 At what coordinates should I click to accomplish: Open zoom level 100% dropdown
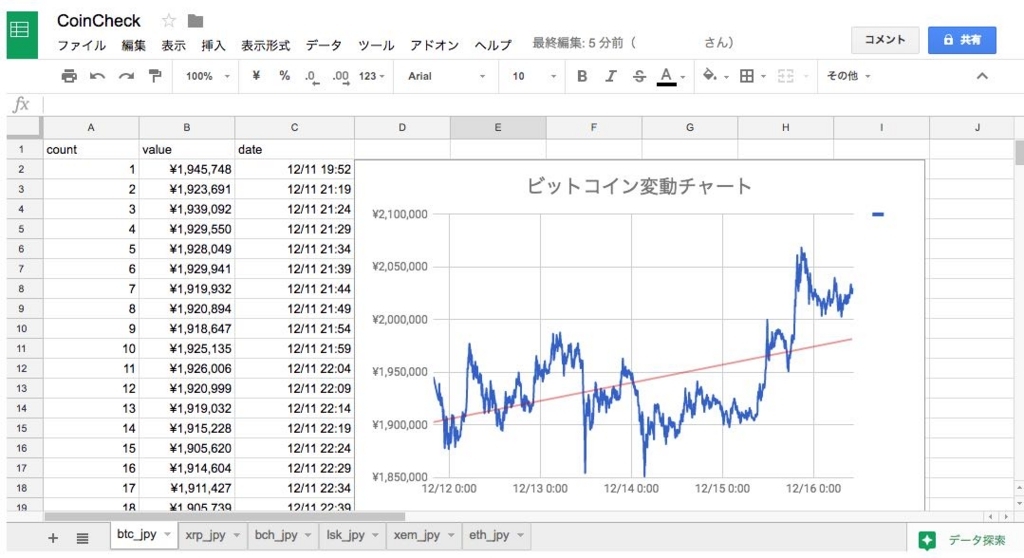[x=207, y=76]
